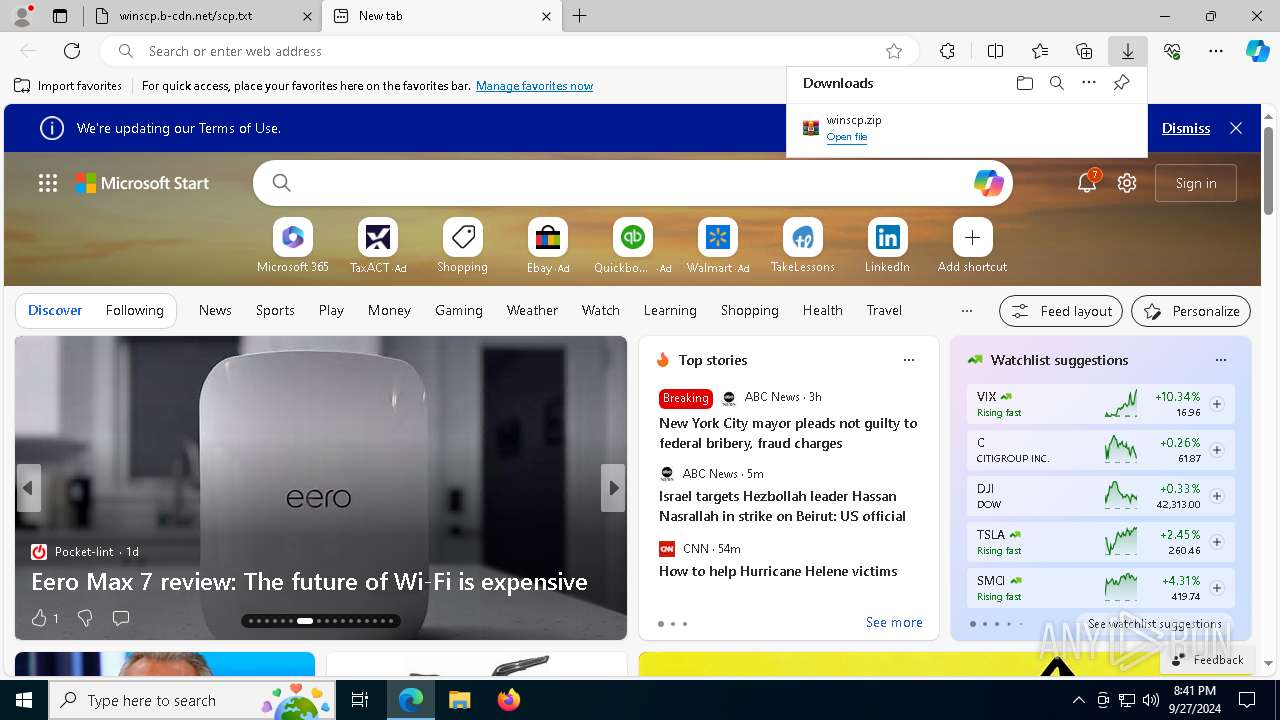This screenshot has height=720, width=1280.
Task: Open downloads folder in Downloads panel
Action: pos(1024,83)
